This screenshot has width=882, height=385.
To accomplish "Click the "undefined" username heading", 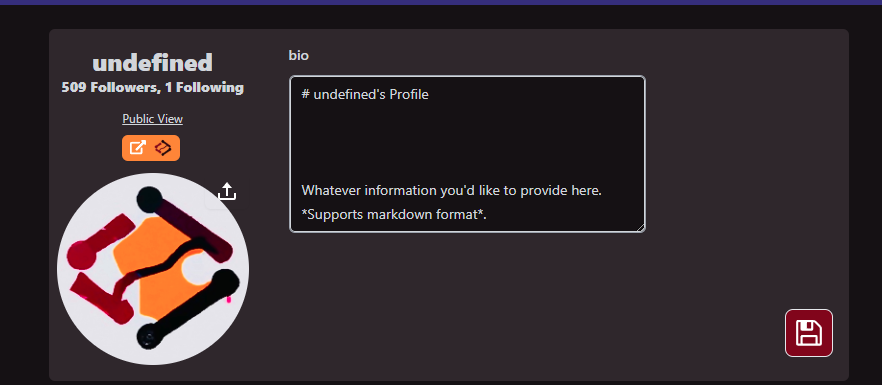I will [152, 62].
